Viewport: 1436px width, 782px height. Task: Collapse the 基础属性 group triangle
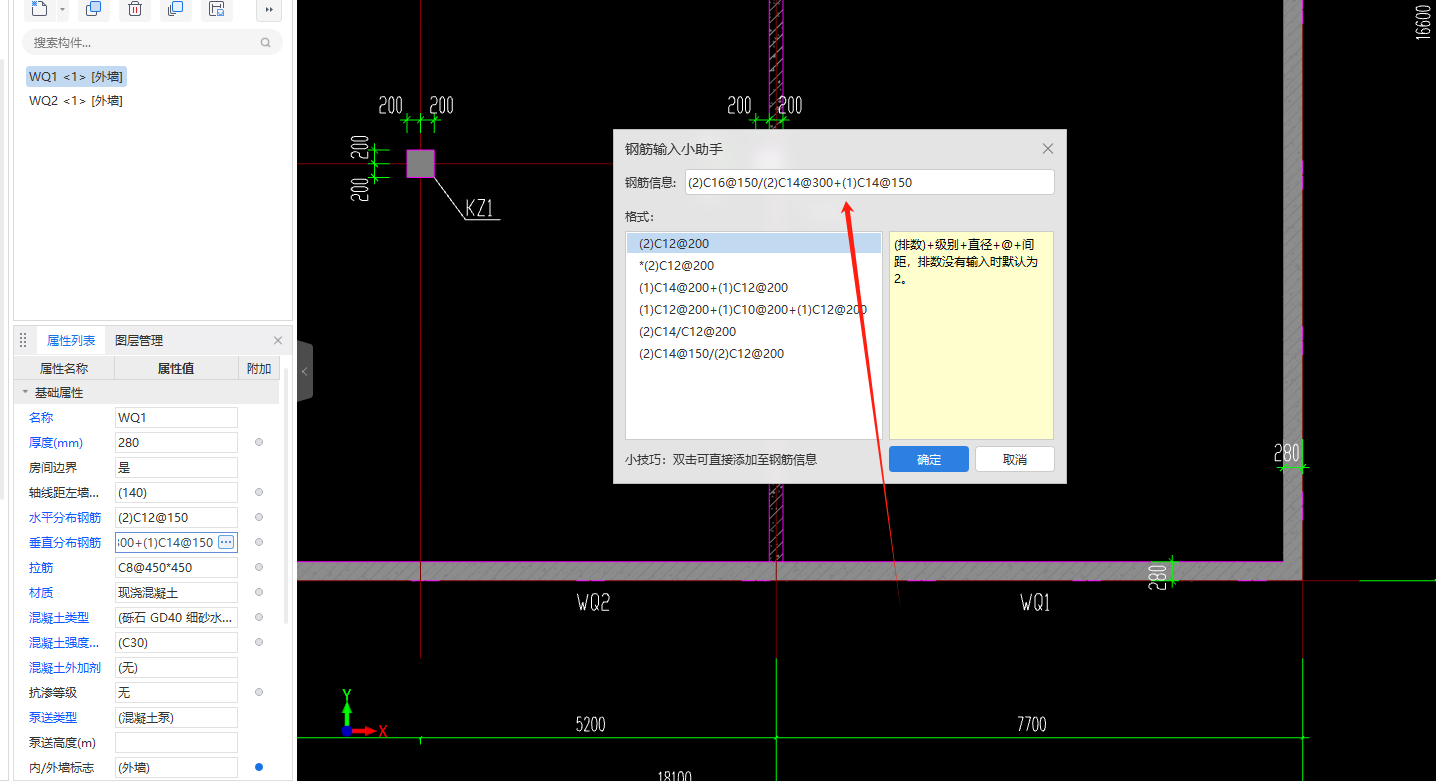tap(25, 393)
